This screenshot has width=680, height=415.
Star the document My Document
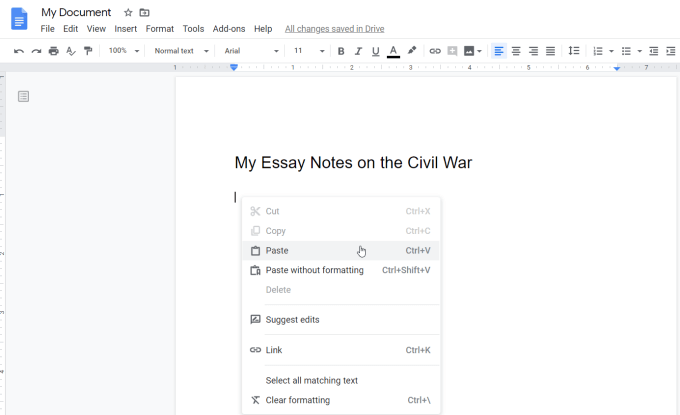(128, 12)
